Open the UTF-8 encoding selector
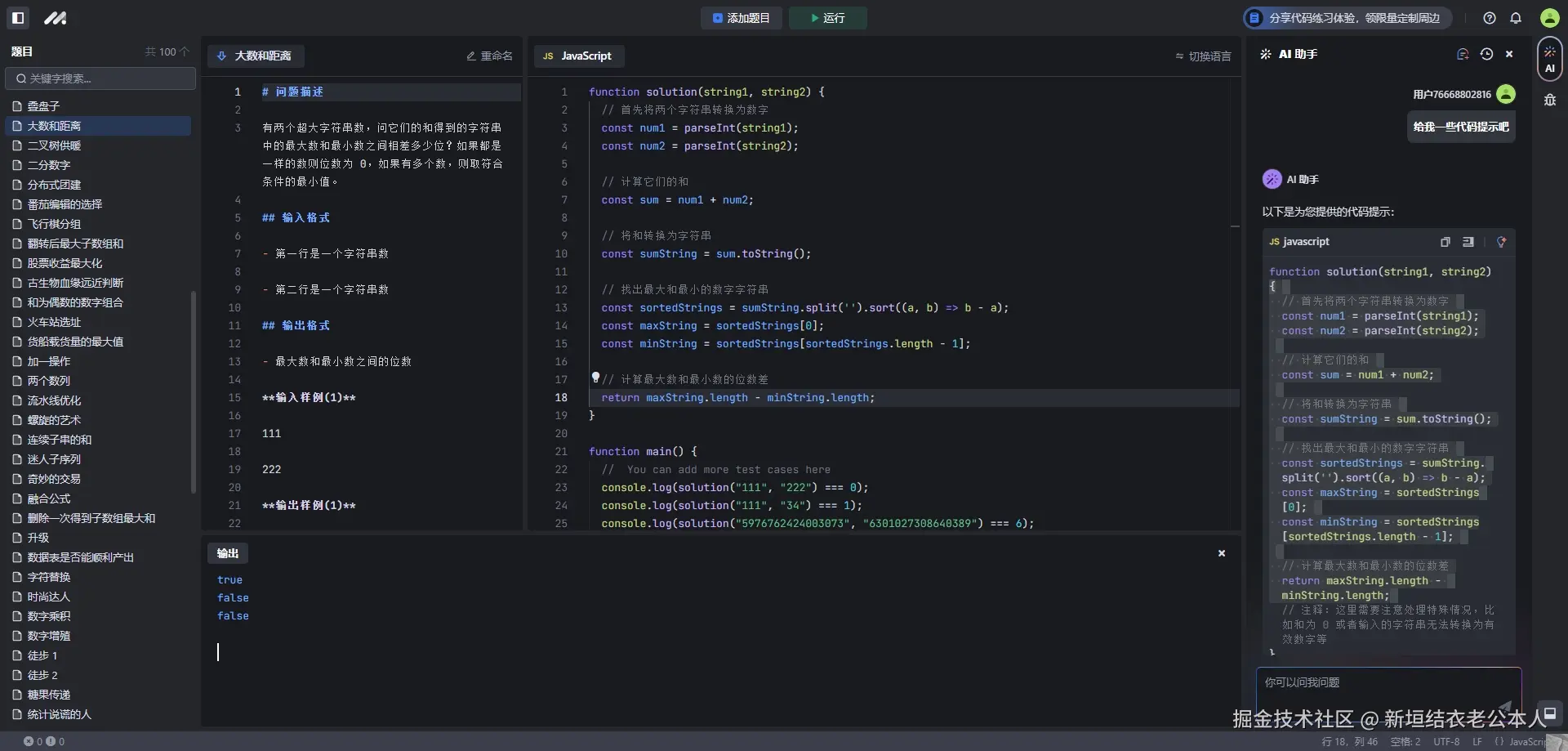This screenshot has width=1568, height=751. 1446,742
